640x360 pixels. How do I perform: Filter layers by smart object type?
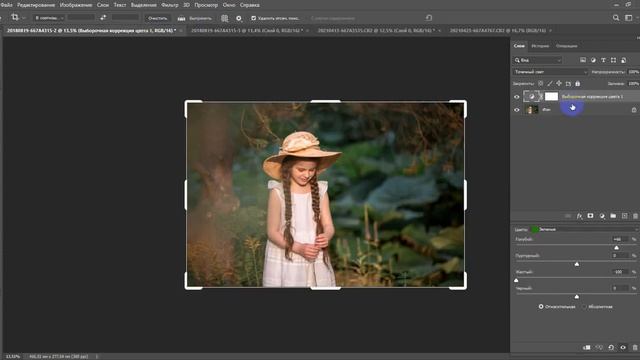click(624, 60)
